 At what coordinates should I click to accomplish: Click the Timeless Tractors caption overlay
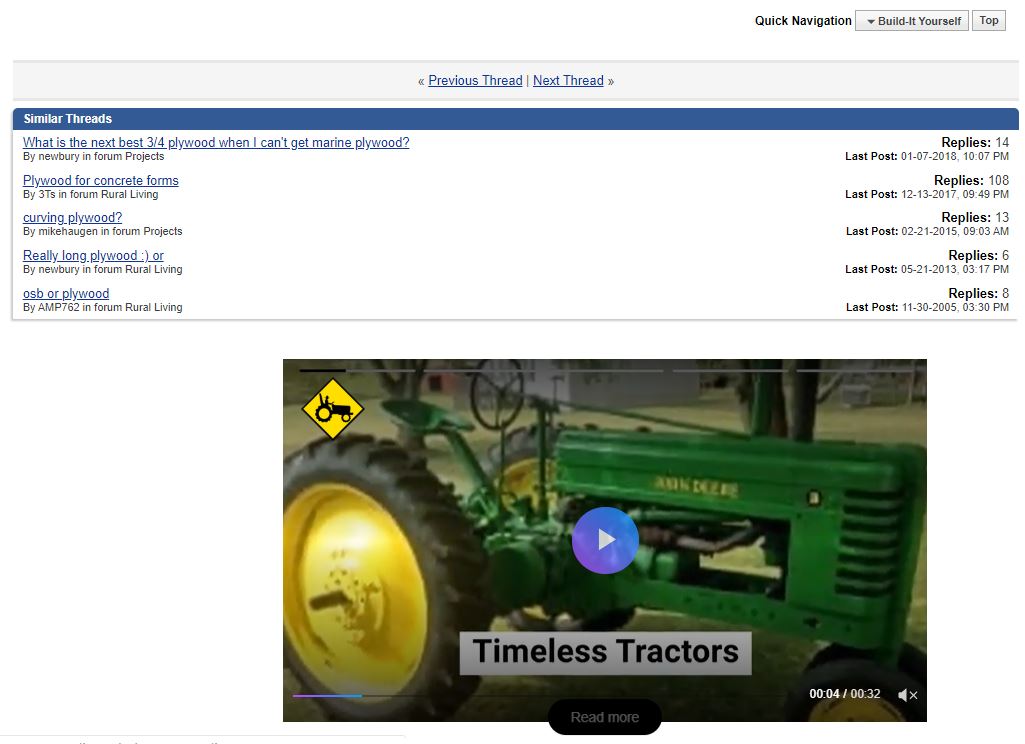pos(605,652)
